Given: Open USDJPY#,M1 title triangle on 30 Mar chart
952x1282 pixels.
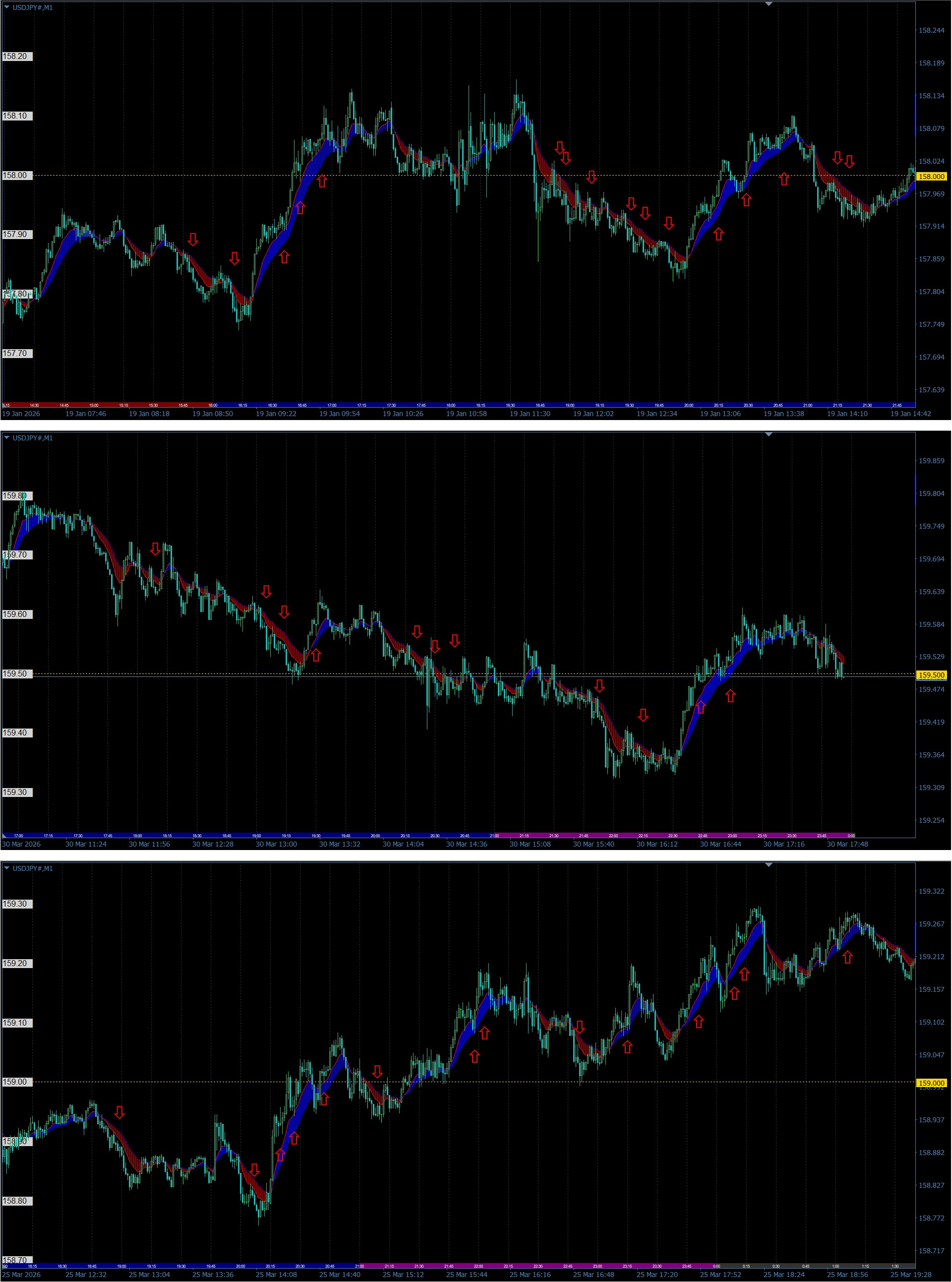Looking at the screenshot, I should pos(7,438).
